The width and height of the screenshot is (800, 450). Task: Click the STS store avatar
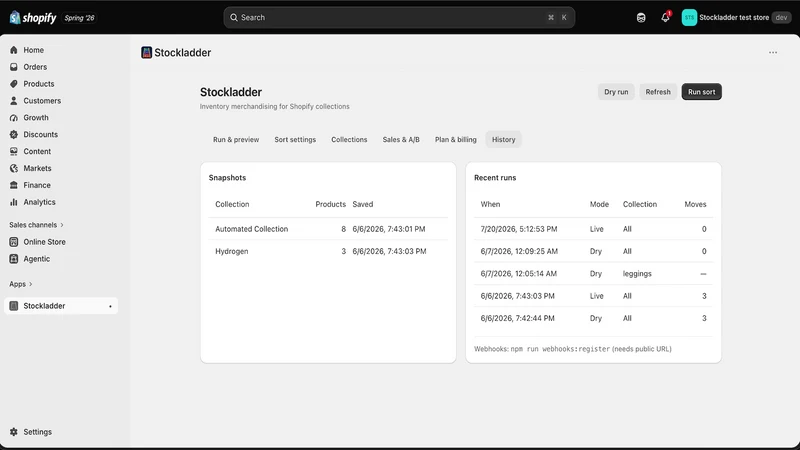(689, 17)
